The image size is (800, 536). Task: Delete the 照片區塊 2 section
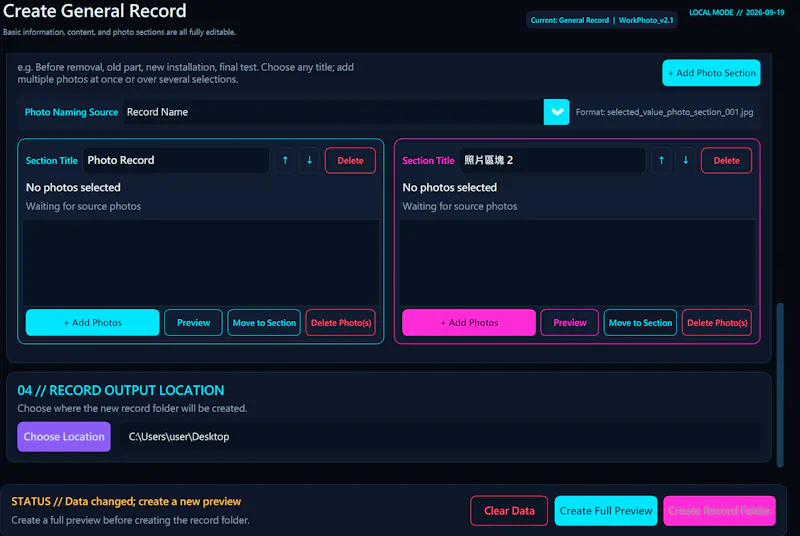726,160
